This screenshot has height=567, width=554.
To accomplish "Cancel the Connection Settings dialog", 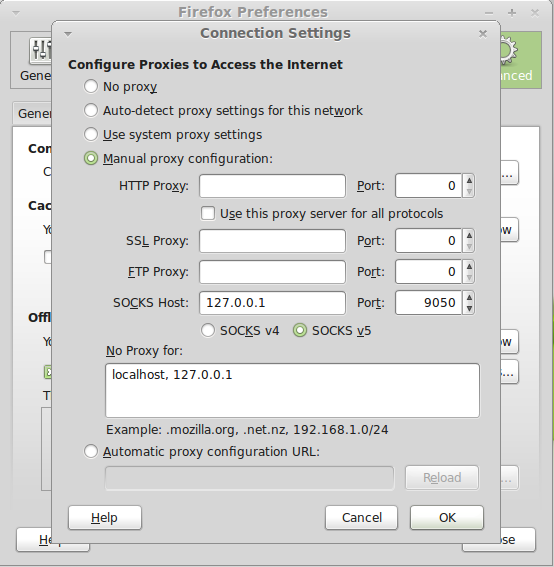I will click(361, 518).
